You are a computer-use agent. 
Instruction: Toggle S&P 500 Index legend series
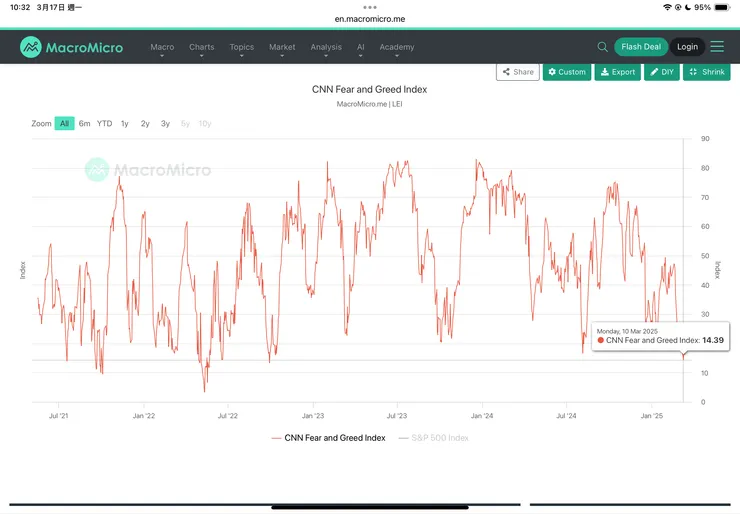point(434,438)
